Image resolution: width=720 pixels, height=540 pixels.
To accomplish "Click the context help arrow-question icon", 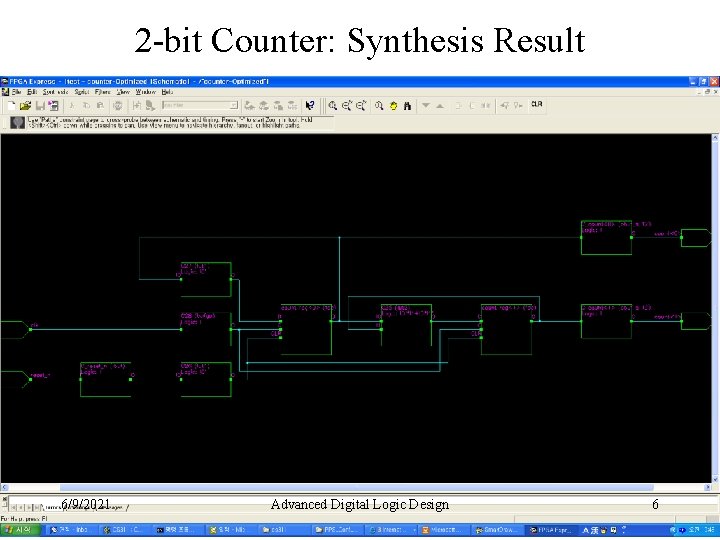I will coord(310,106).
